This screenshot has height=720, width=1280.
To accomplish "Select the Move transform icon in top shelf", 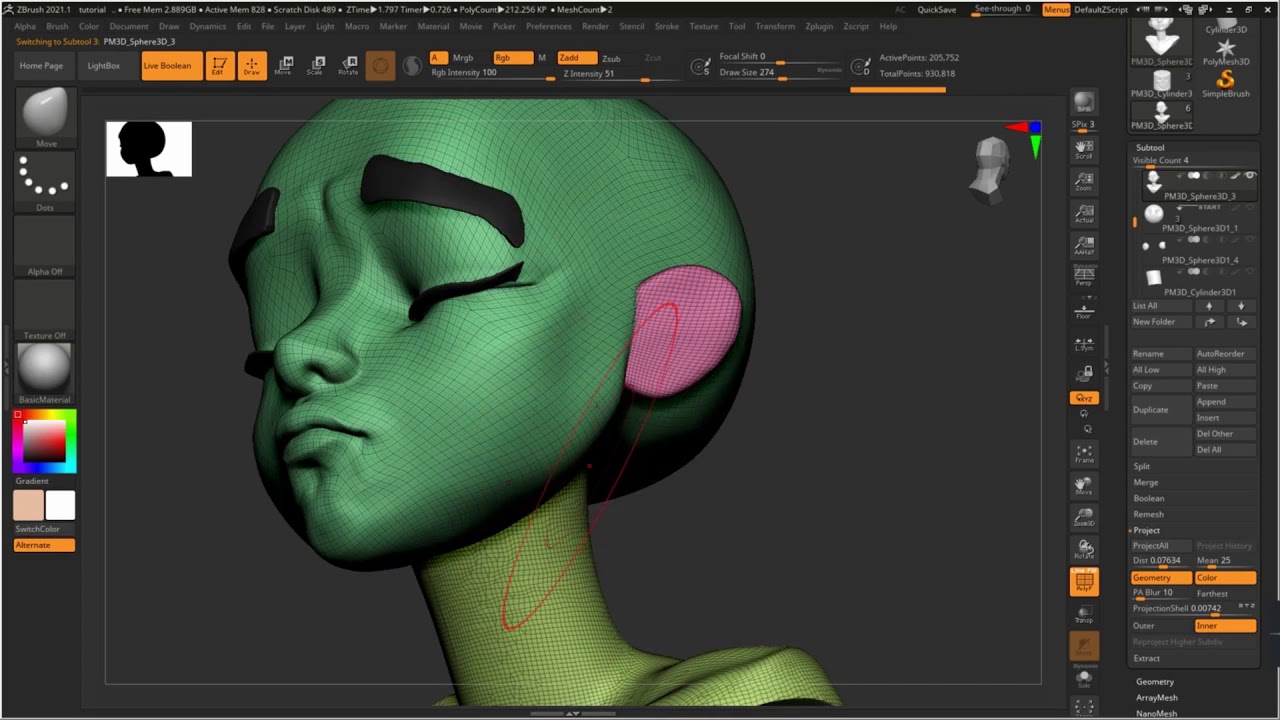I will [x=283, y=66].
